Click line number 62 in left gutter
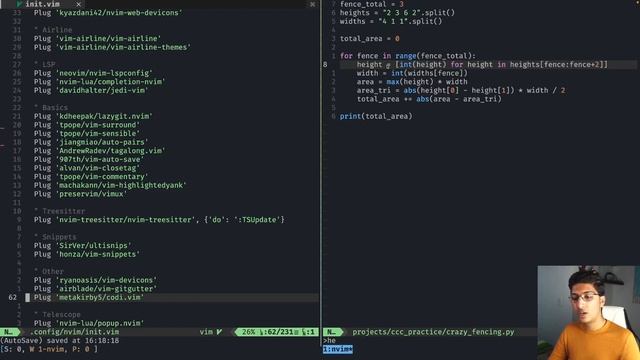Screen dimensions: 640x360 click(12, 297)
